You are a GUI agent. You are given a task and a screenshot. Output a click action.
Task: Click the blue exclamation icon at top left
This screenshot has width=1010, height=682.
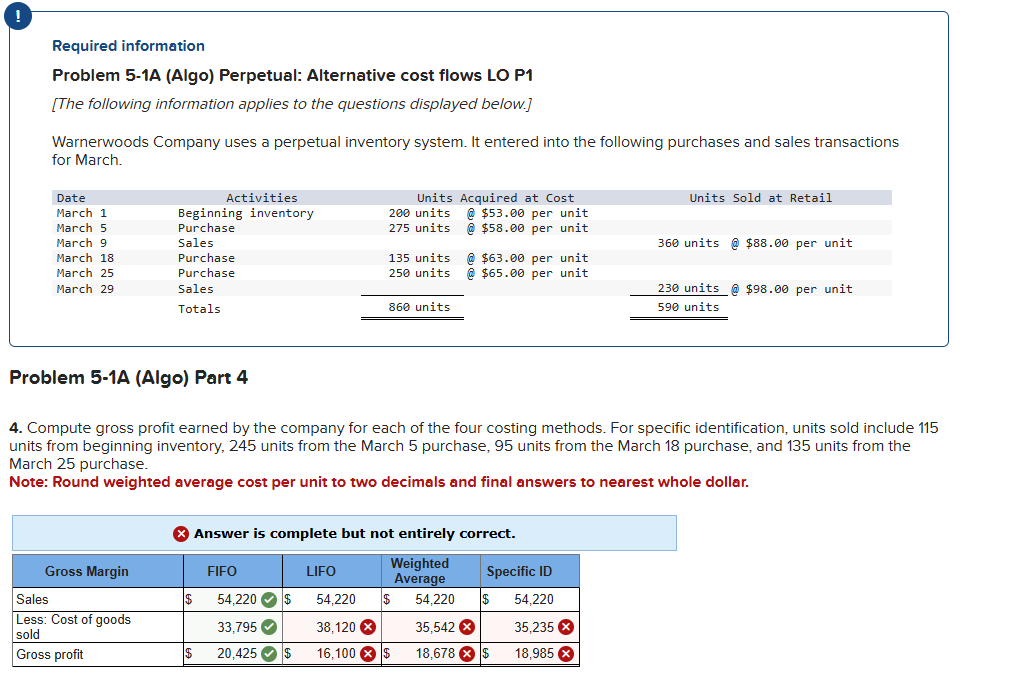click(x=19, y=17)
